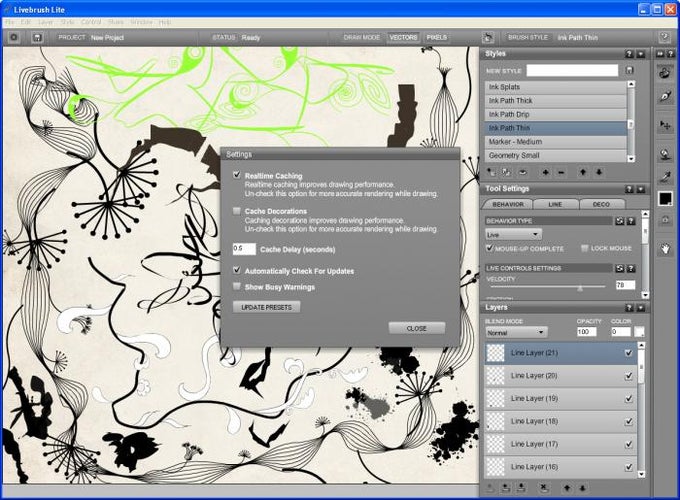The image size is (680, 500).
Task: Select the Brush tool in tools sidebar
Action: tap(665, 72)
